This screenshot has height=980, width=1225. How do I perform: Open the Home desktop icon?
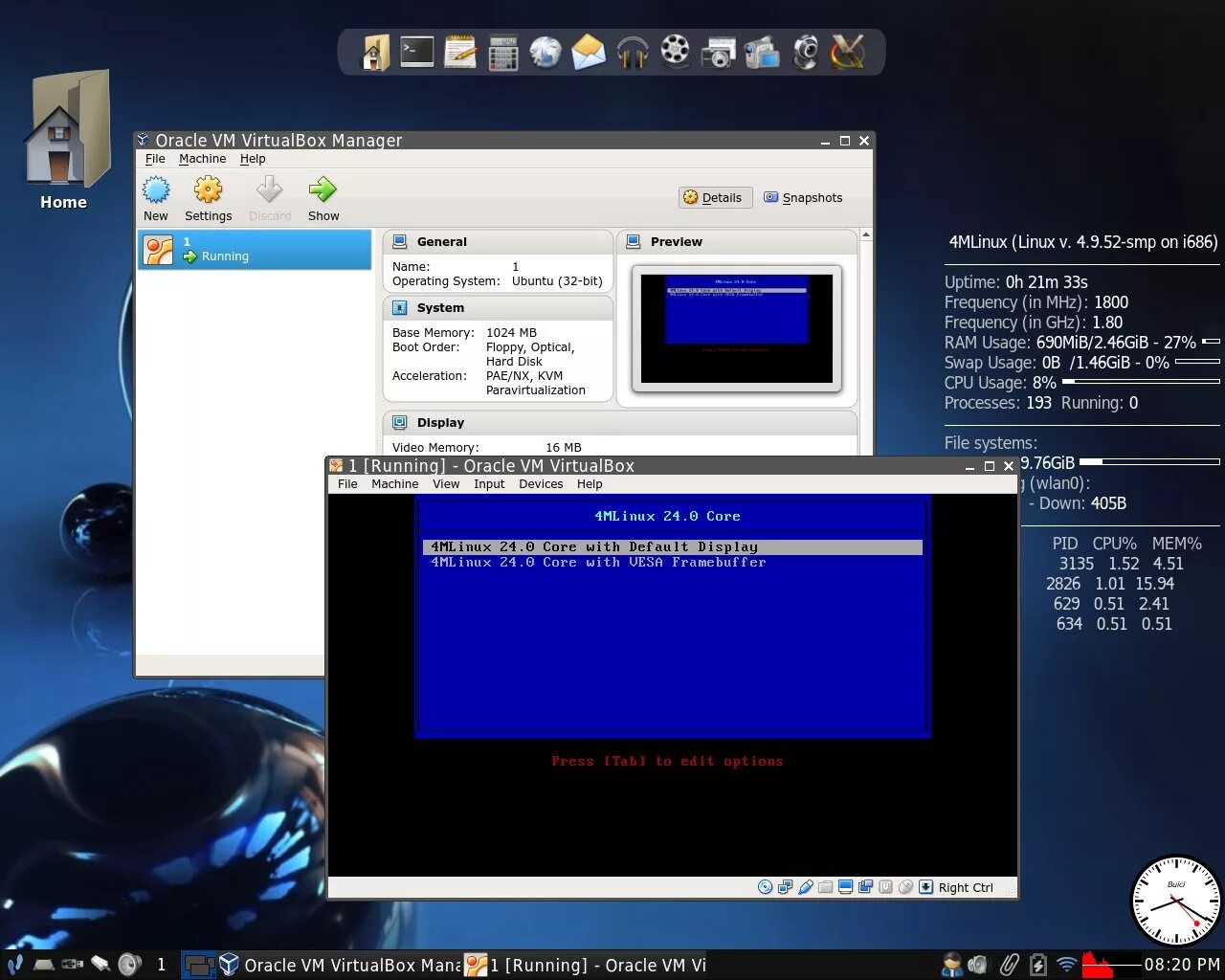[x=64, y=142]
